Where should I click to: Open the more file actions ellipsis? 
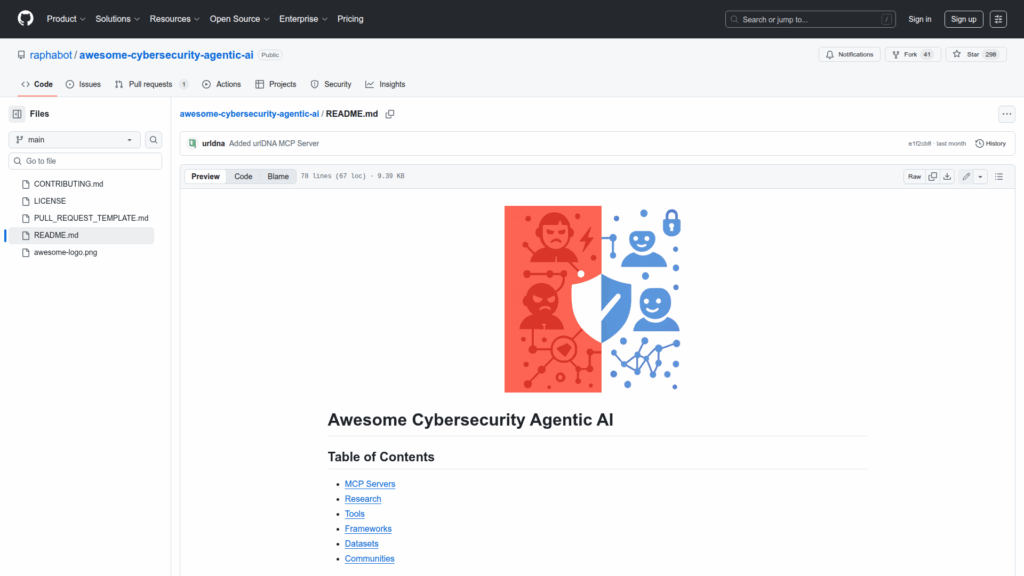(x=1006, y=114)
